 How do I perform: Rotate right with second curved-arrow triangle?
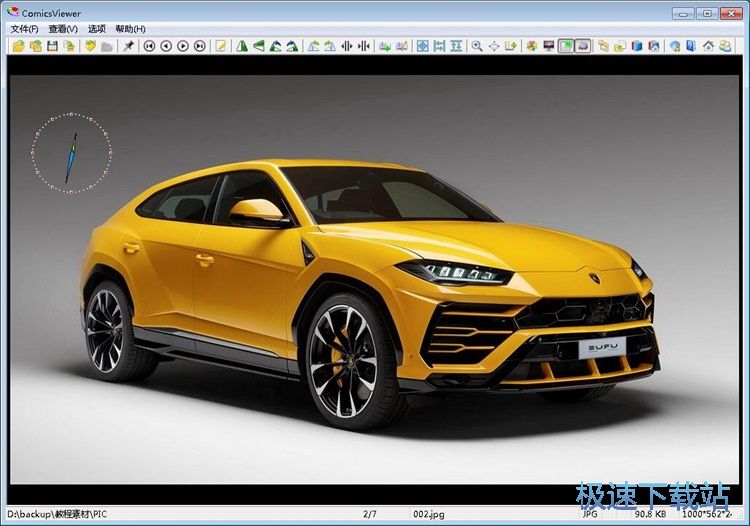pos(292,46)
